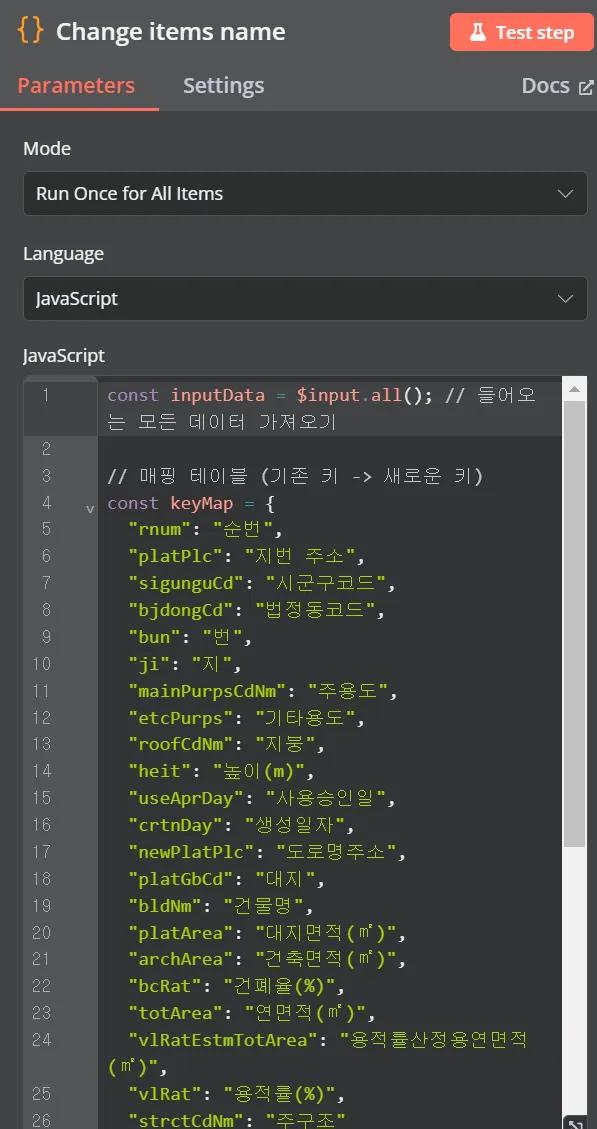This screenshot has height=1129, width=597.
Task: Switch to the Settings tab
Action: point(223,86)
